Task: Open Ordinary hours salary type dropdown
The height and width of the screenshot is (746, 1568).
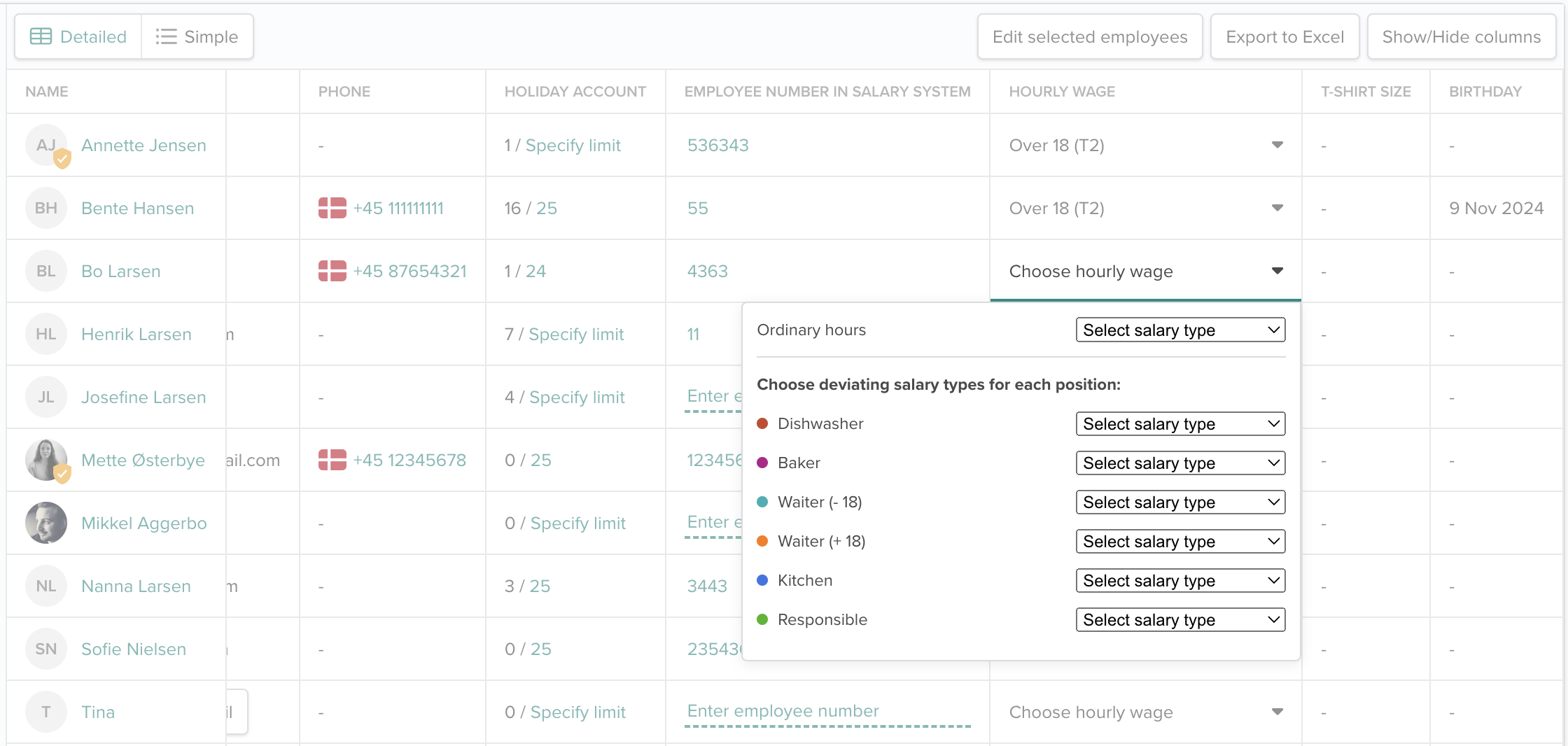Action: [1180, 330]
